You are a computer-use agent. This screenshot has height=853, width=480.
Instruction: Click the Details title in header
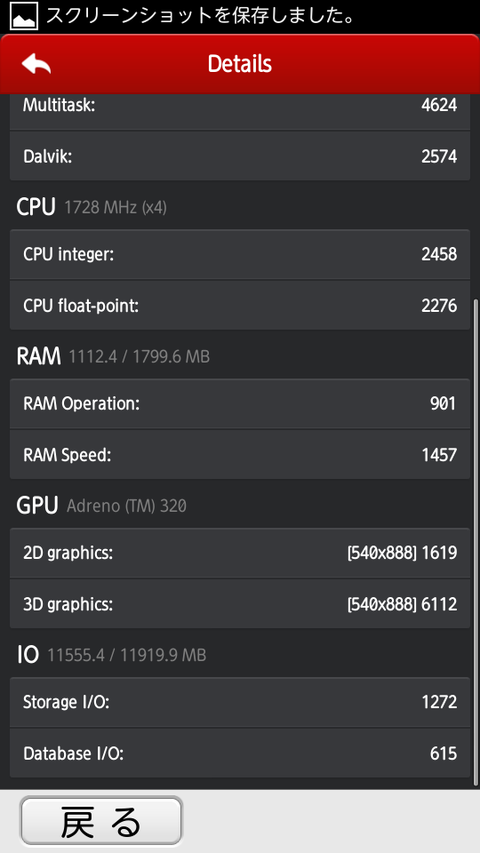(239, 64)
